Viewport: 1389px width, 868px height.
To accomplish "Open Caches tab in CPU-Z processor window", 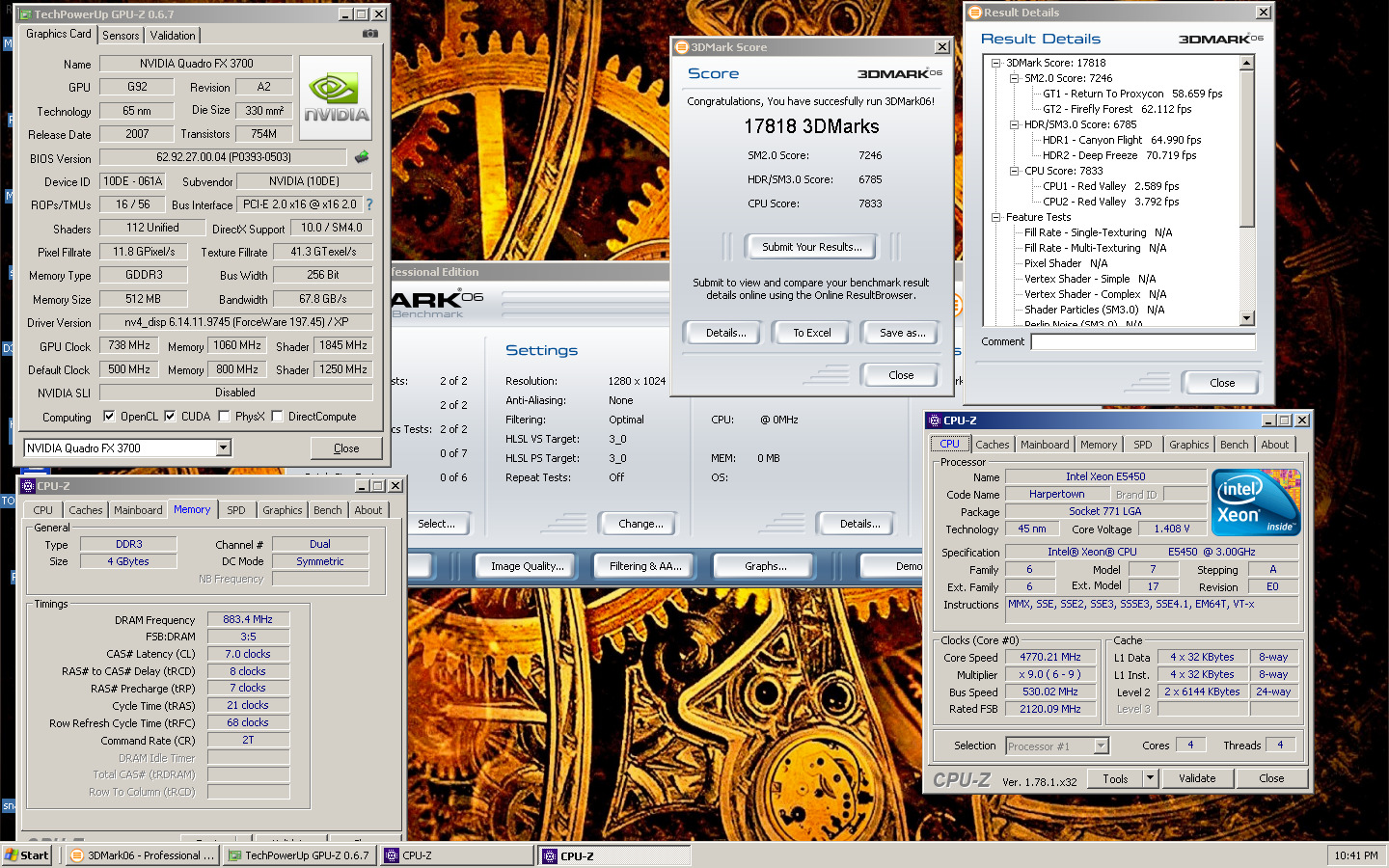I will click(992, 445).
